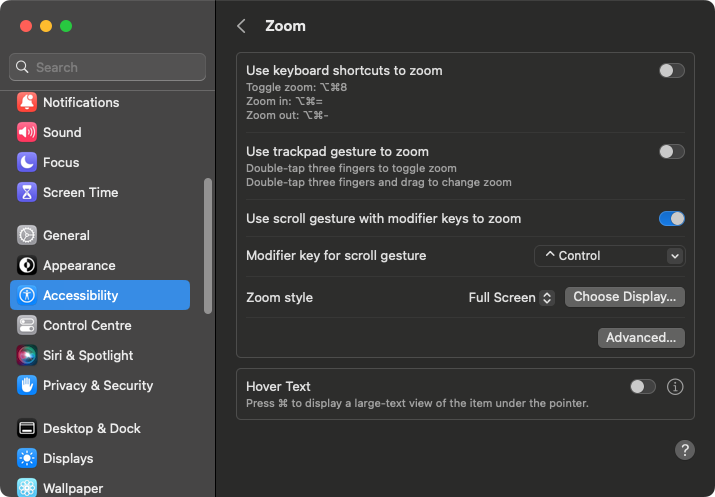
Task: Open Focus moon icon
Action: click(x=27, y=162)
